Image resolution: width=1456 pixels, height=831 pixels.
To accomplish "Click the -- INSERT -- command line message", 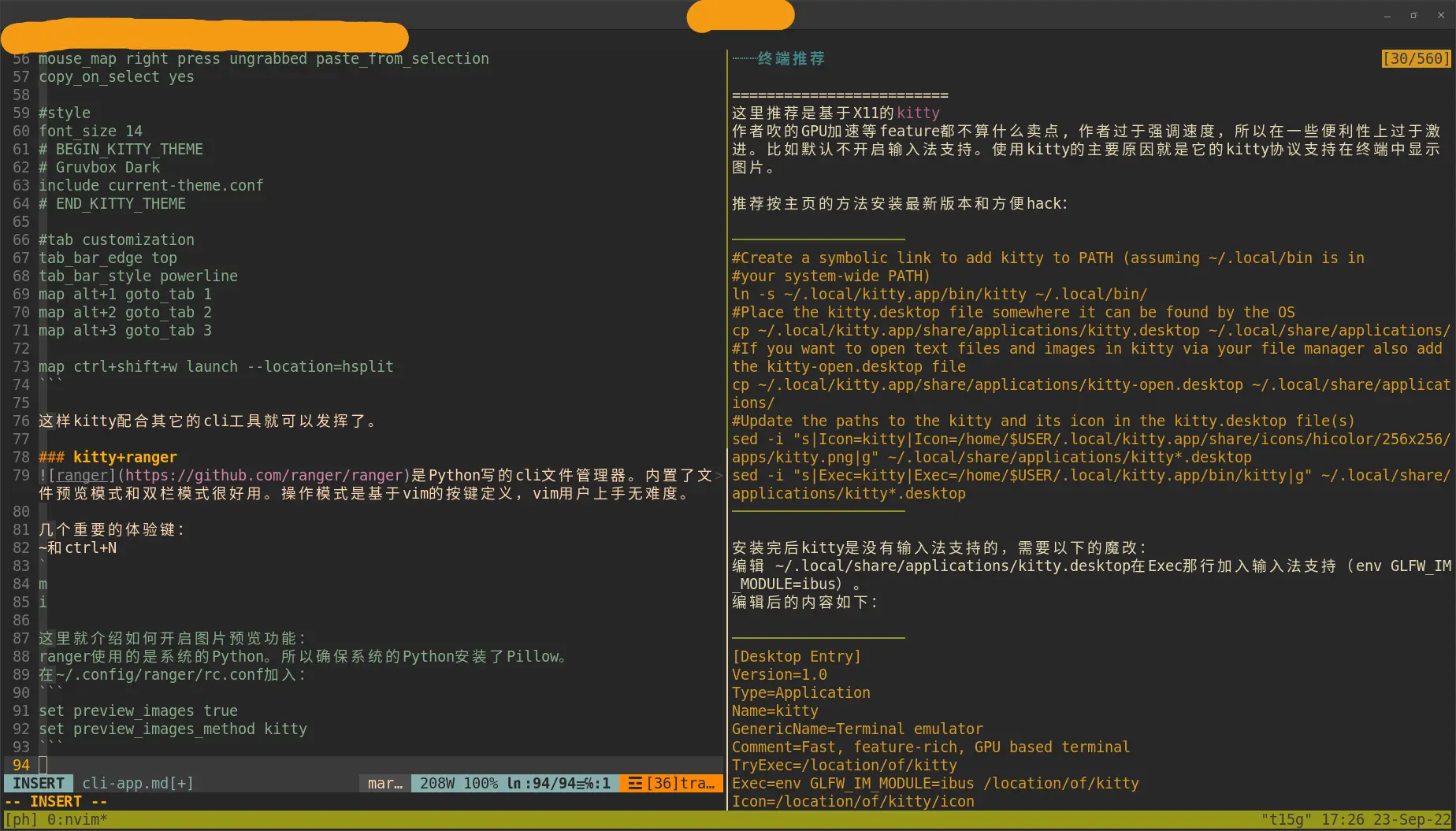I will (x=56, y=801).
